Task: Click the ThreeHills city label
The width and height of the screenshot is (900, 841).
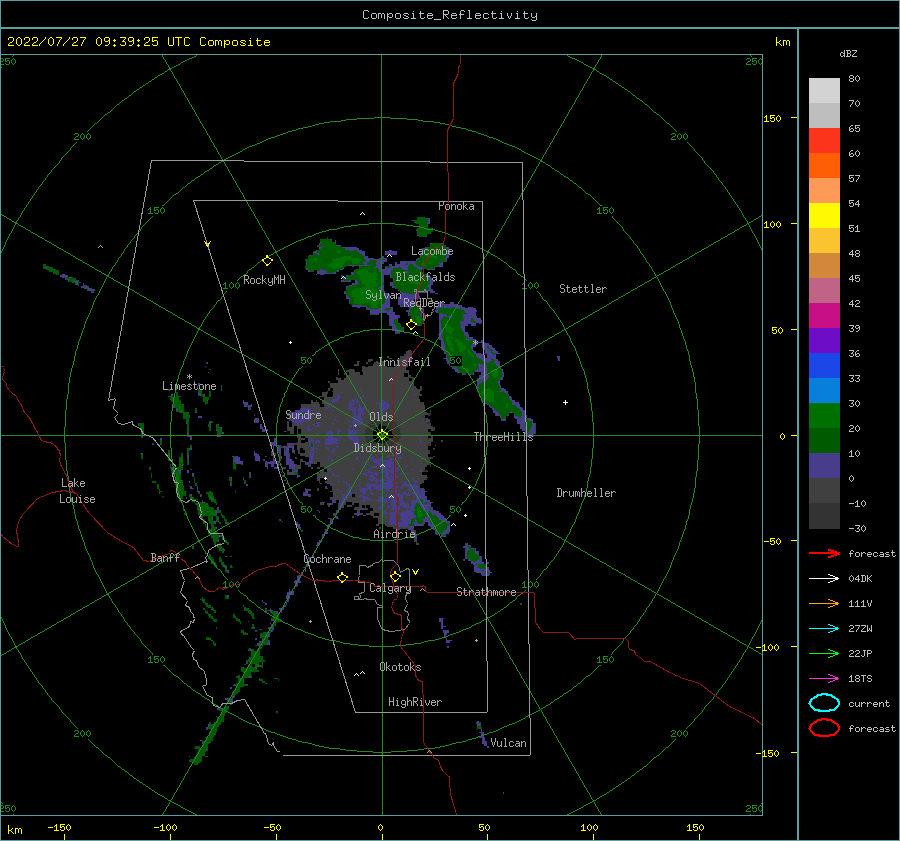Action: [503, 437]
